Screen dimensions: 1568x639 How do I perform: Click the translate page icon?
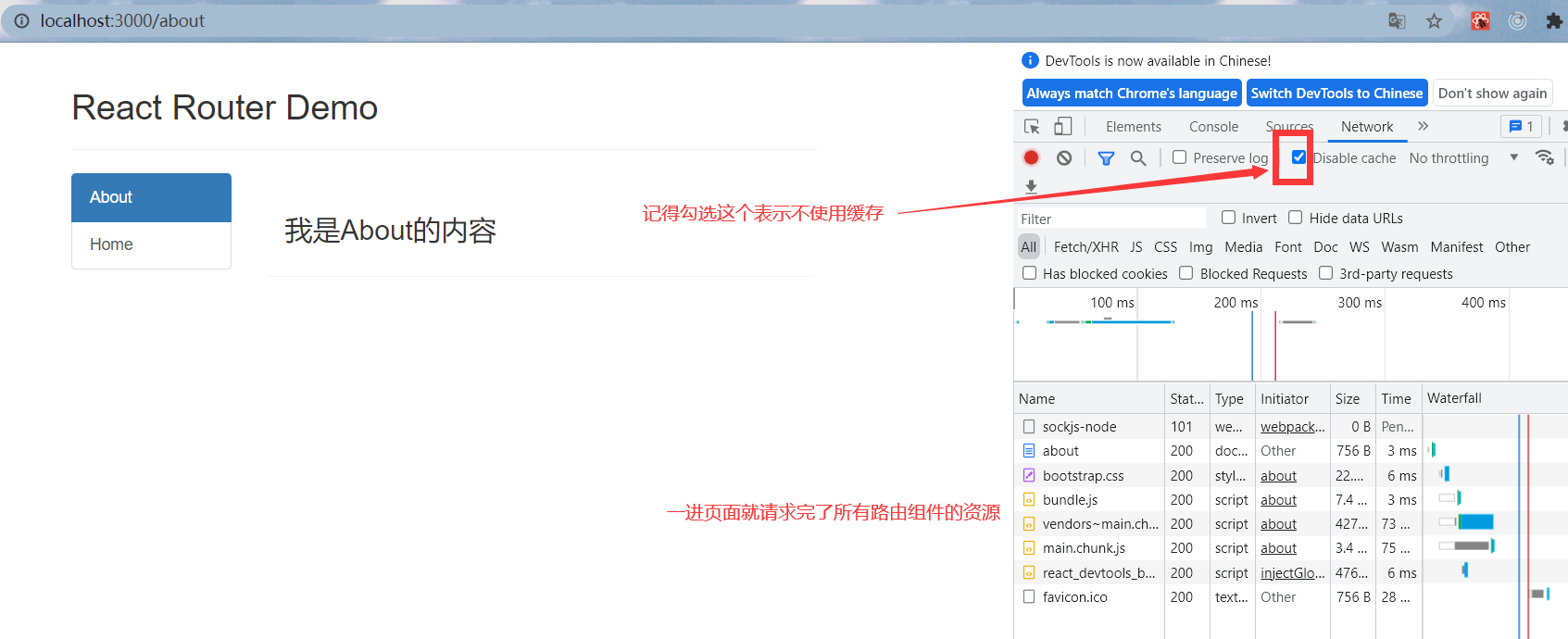click(1397, 20)
